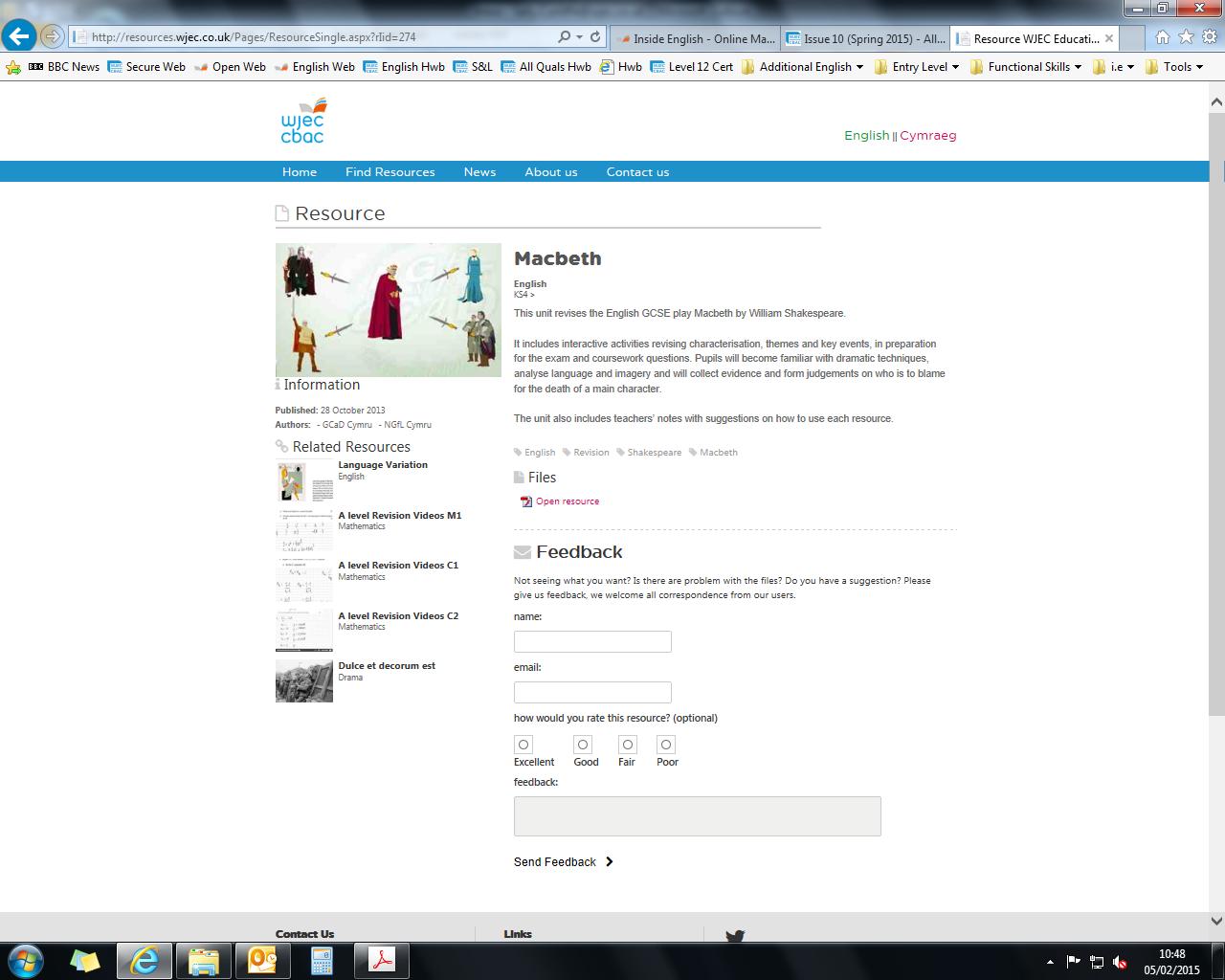Image resolution: width=1225 pixels, height=980 pixels.
Task: Switch language to Cymraeg
Action: [928, 135]
